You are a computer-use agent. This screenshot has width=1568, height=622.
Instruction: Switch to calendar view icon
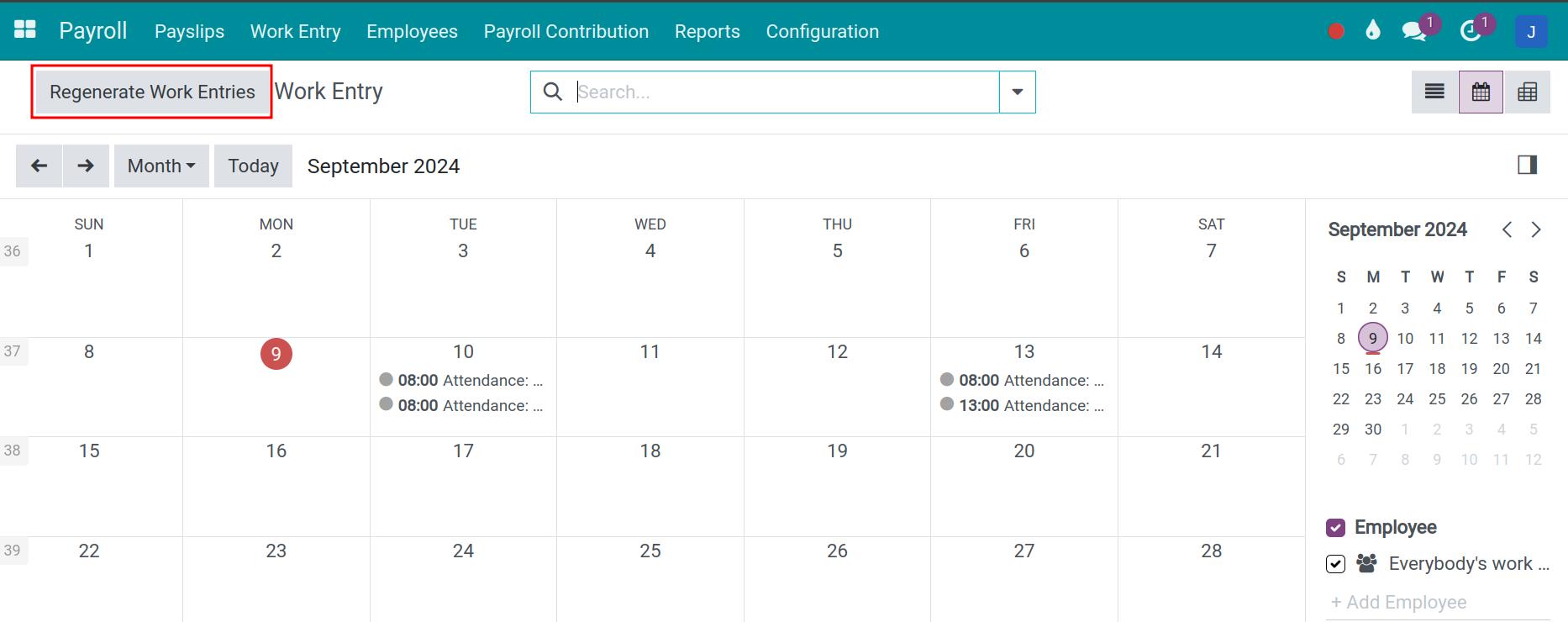click(1481, 92)
